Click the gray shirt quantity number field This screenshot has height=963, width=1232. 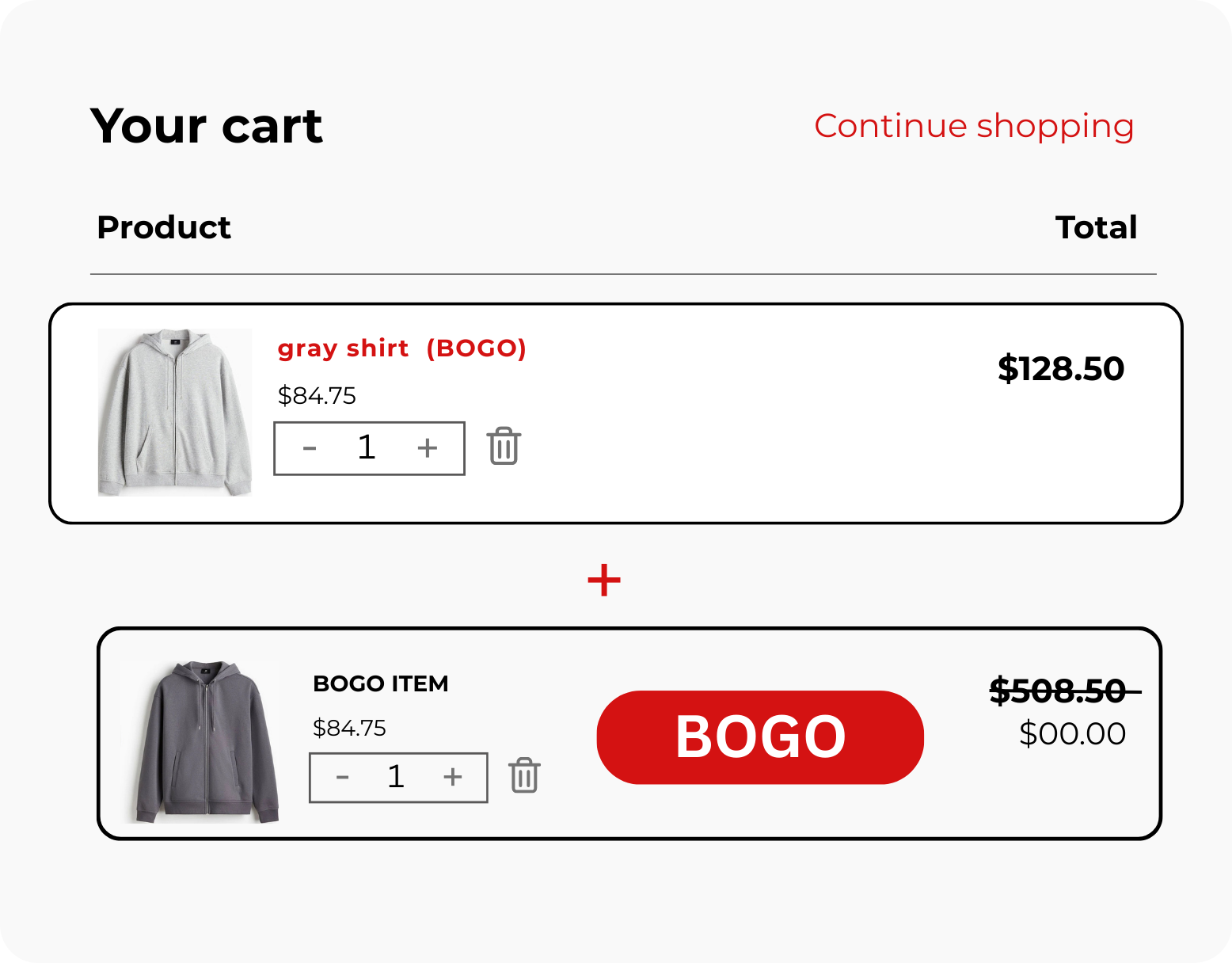(366, 448)
